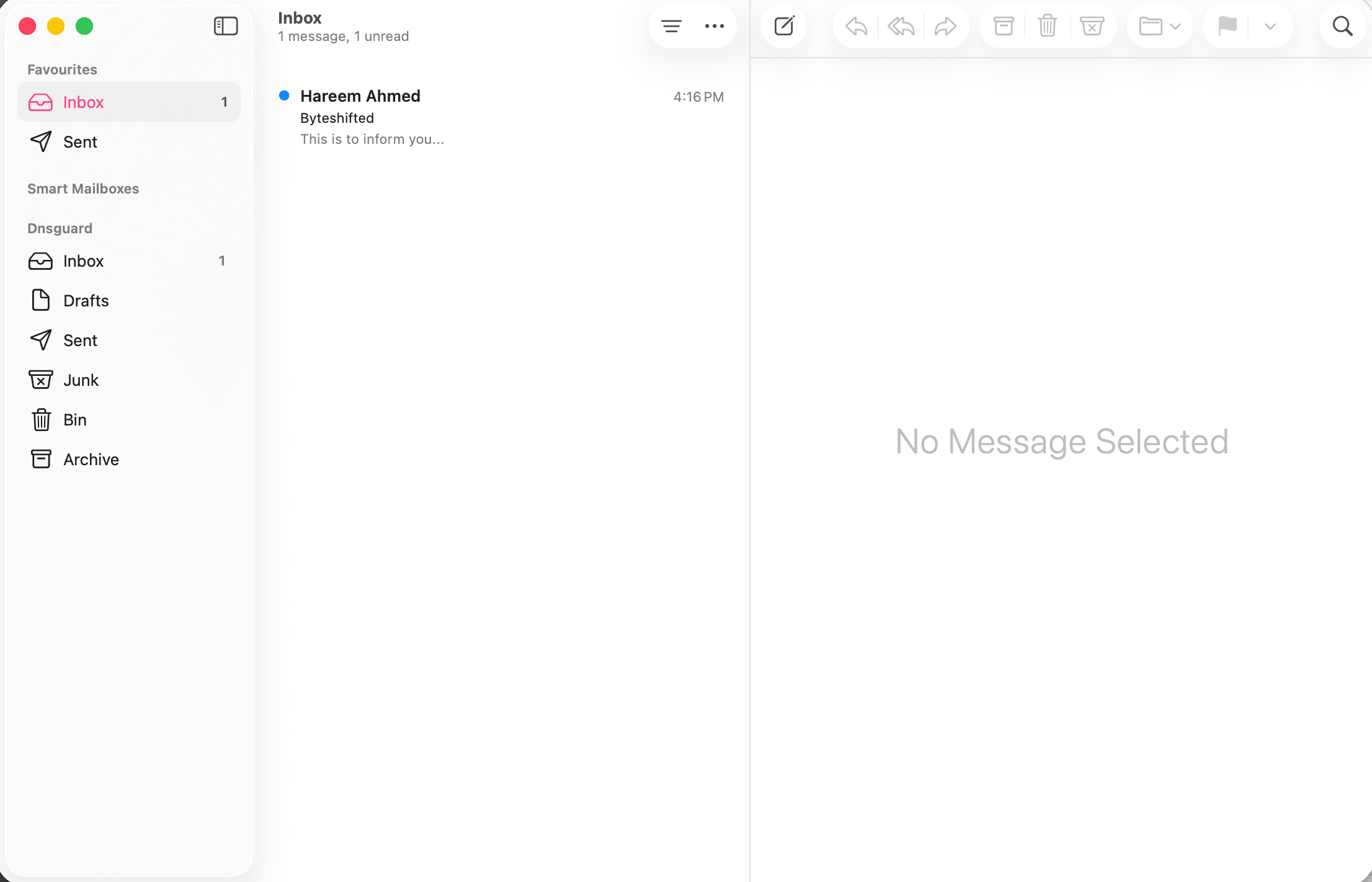Open the Drafts mailbox
This screenshot has width=1372, height=882.
[129, 300]
